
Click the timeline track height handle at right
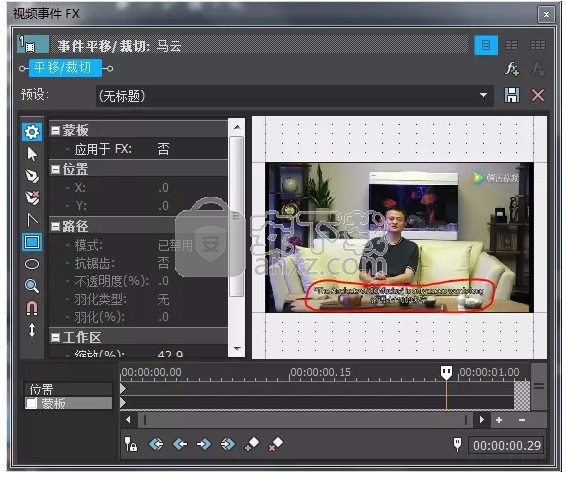tap(539, 386)
